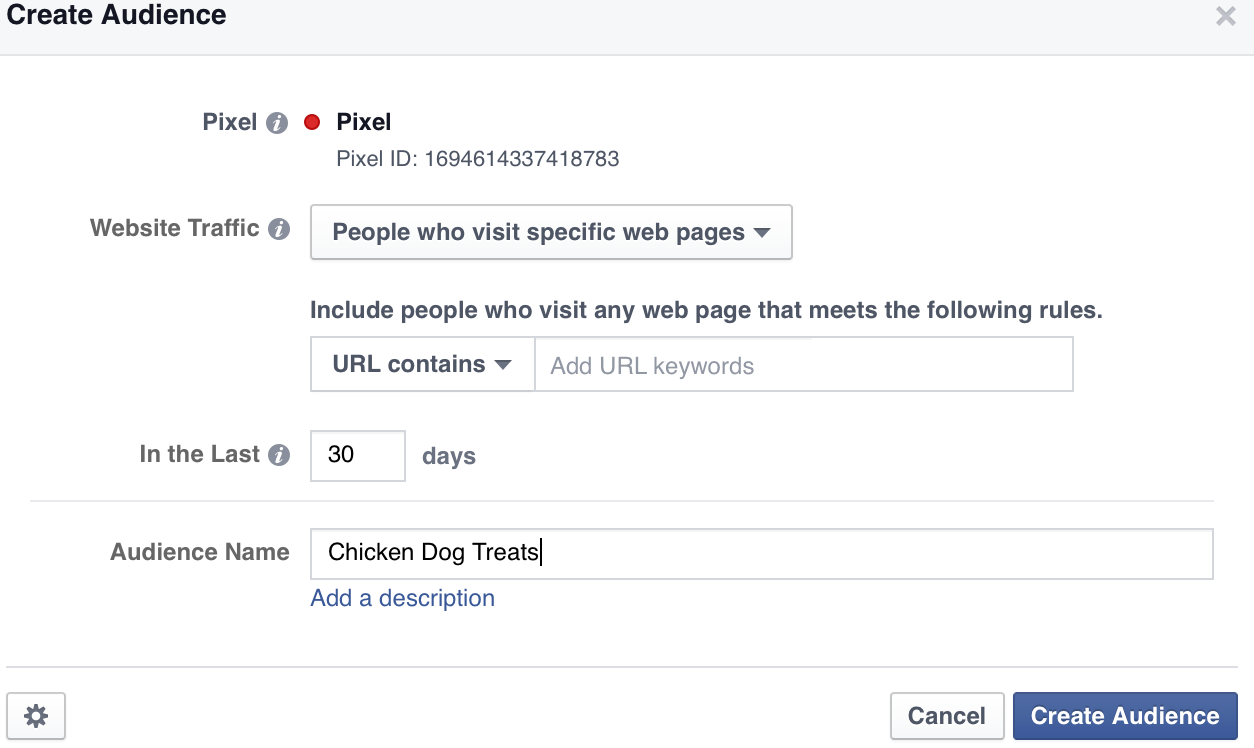Click the Pixel ID number text
Viewport: 1254px width, 748px height.
pos(478,158)
